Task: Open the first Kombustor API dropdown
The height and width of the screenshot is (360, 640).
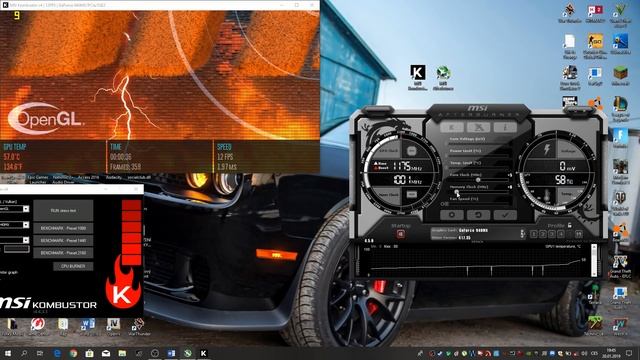Action: tap(26, 209)
